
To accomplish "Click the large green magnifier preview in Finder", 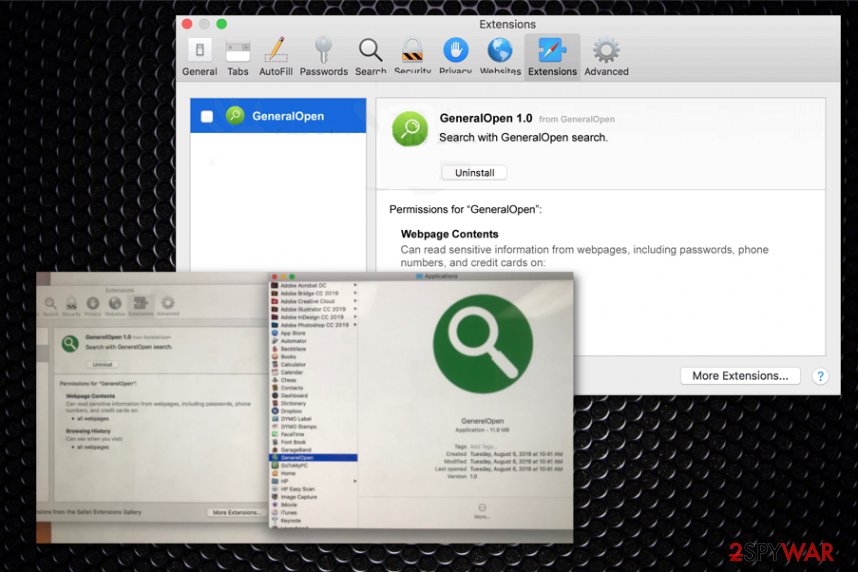I will (483, 343).
